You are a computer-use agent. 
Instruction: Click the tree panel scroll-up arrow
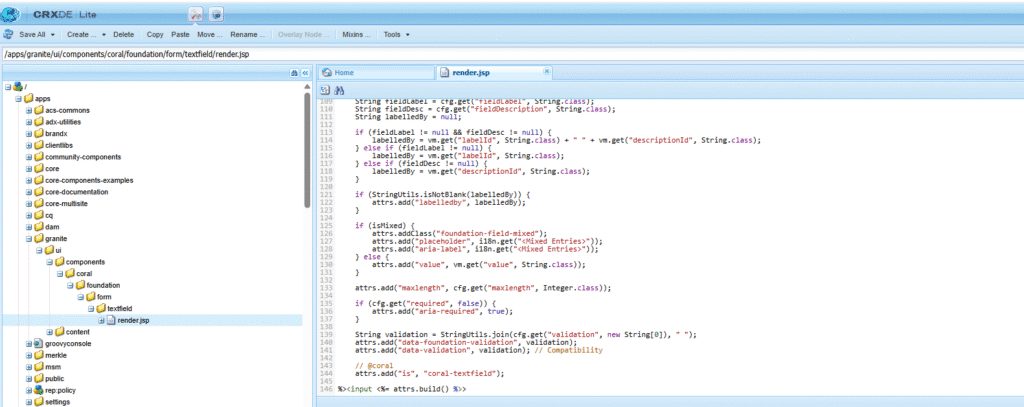(x=307, y=86)
